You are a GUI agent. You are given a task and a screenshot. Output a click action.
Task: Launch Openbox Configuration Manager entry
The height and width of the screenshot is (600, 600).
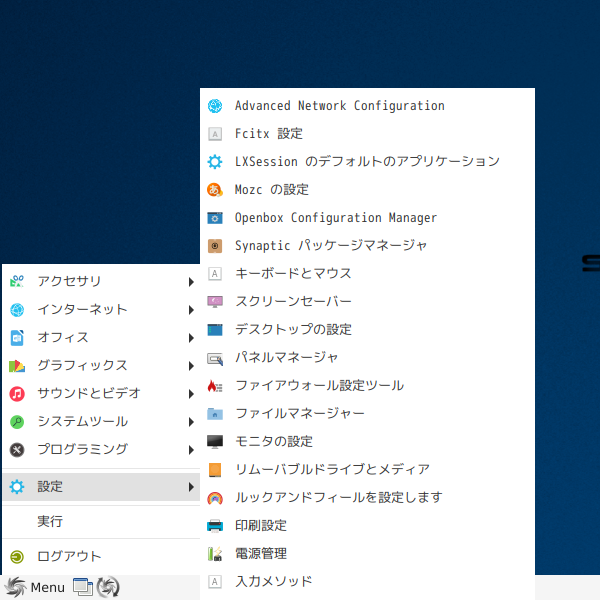click(367, 218)
